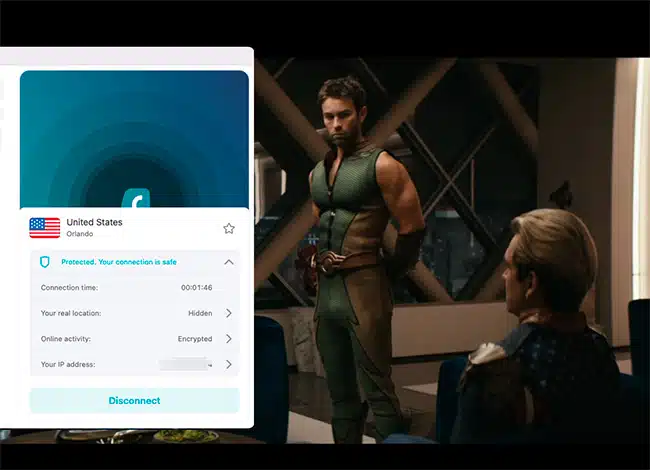Click the Your real location label
650x470 pixels.
click(x=71, y=313)
